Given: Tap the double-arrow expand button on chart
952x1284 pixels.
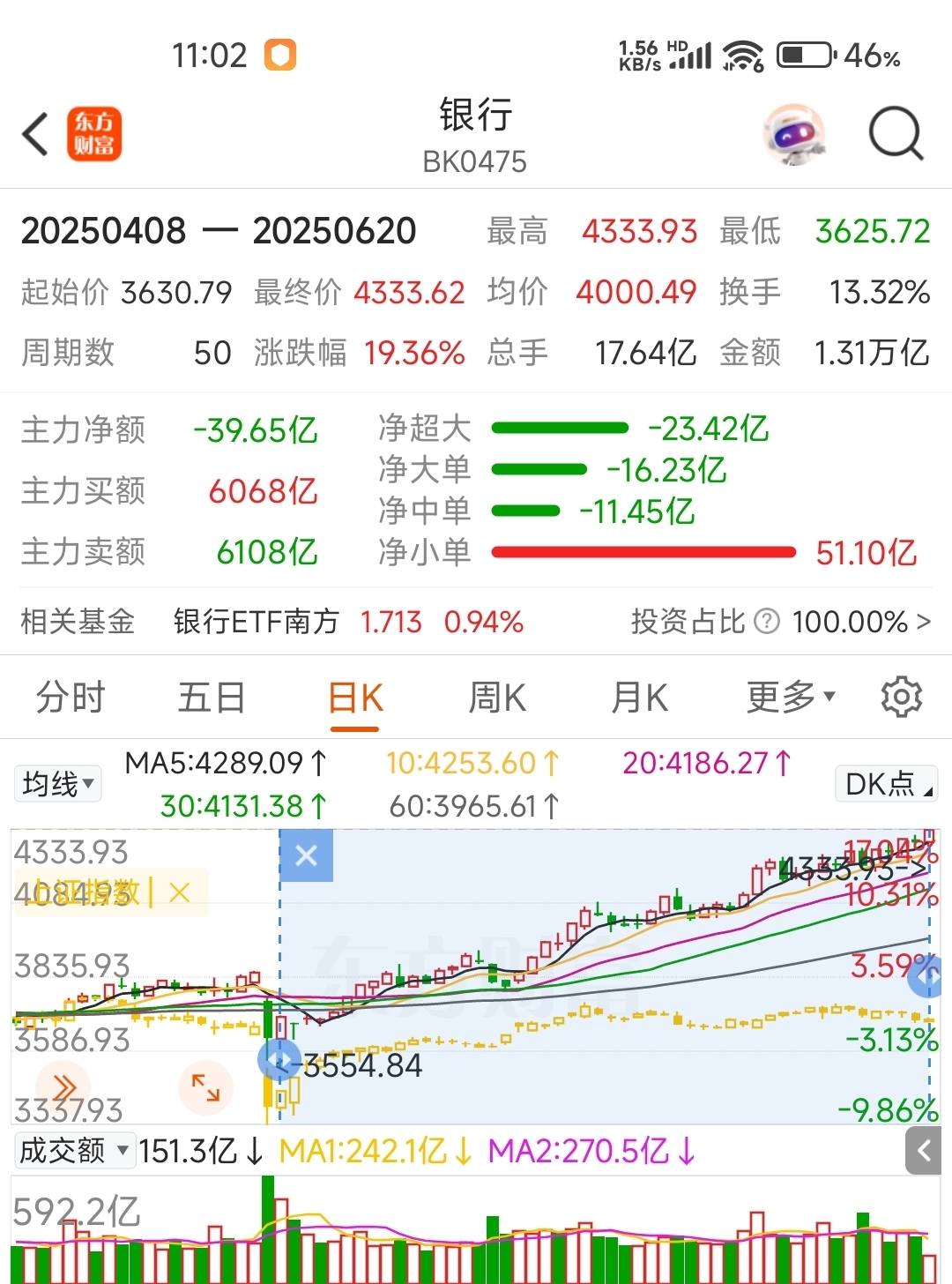Looking at the screenshot, I should (63, 1088).
